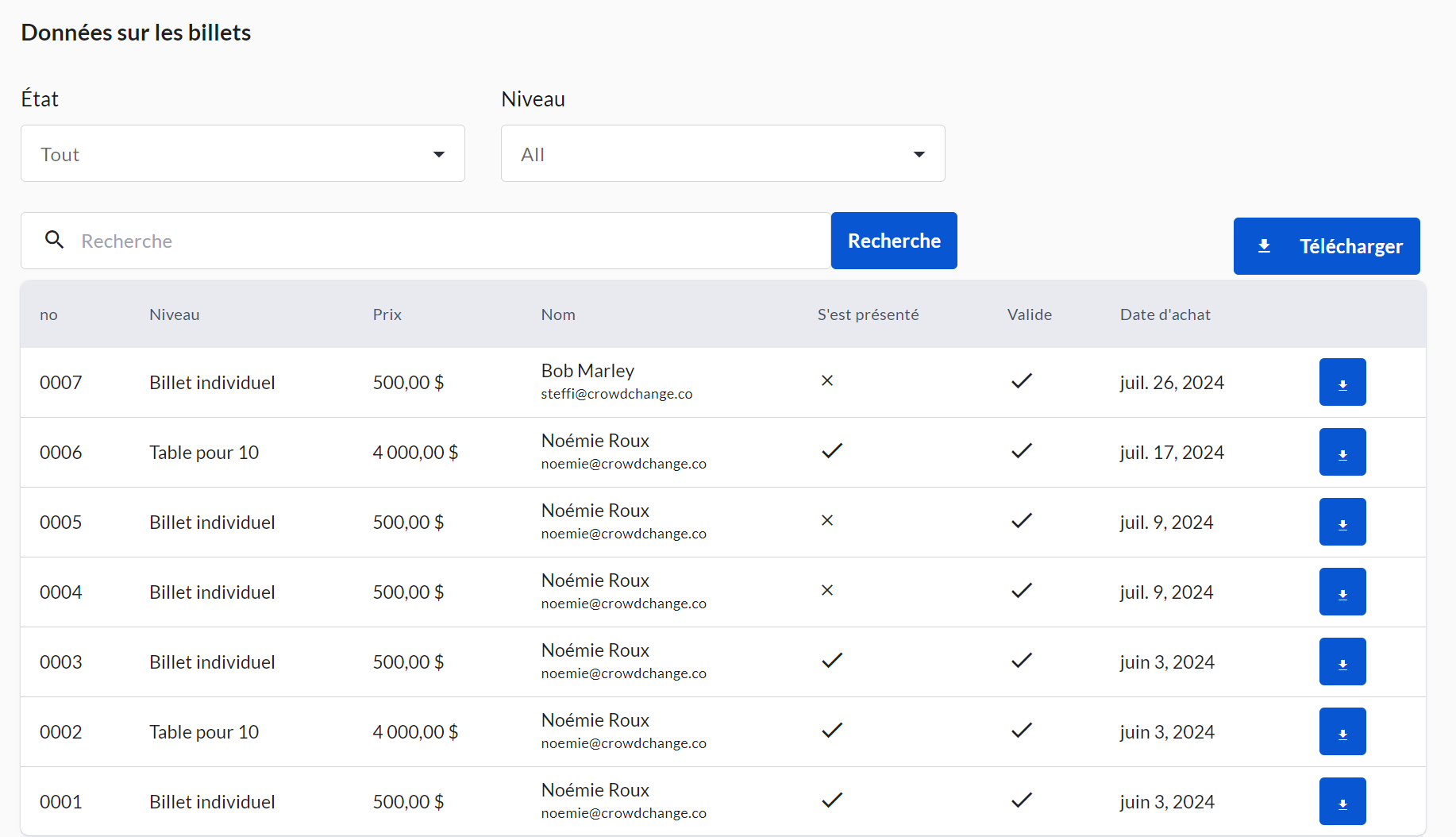Toggle the Valide checkmark for ticket 0005

pos(1021,521)
